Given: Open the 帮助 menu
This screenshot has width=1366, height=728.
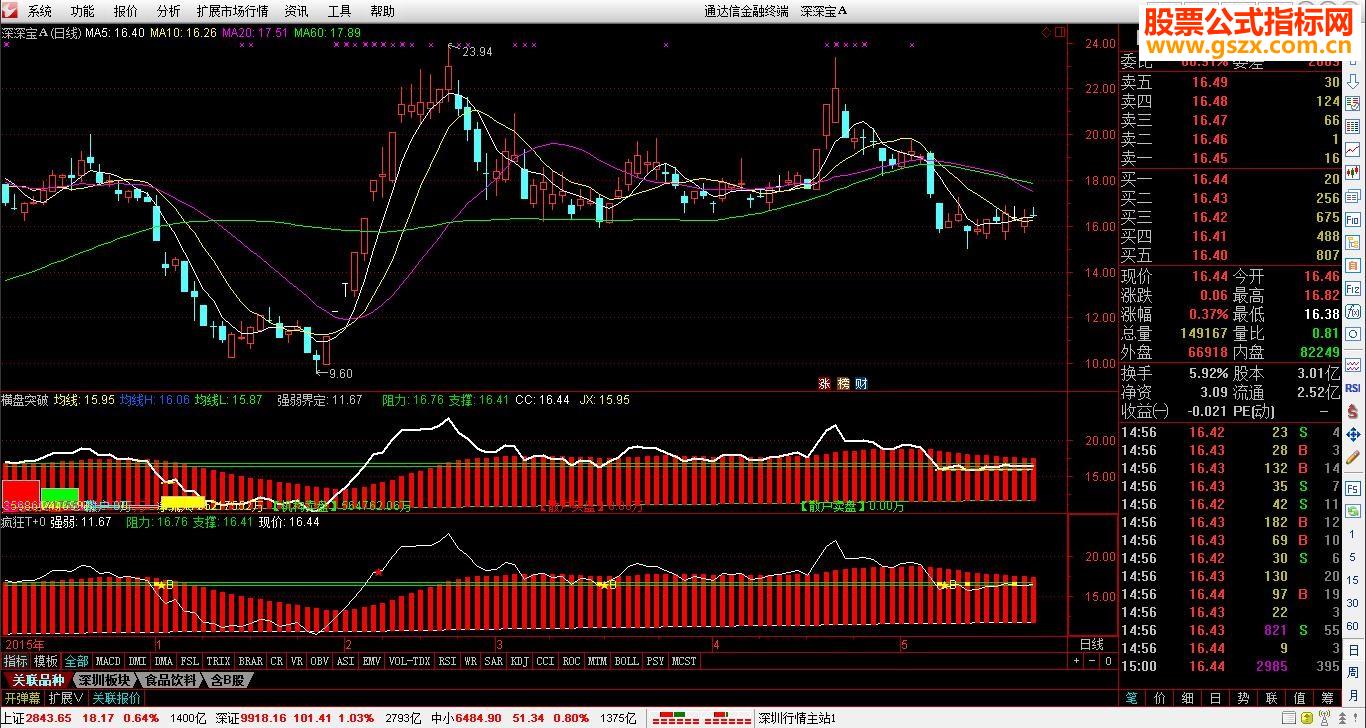Looking at the screenshot, I should [382, 11].
